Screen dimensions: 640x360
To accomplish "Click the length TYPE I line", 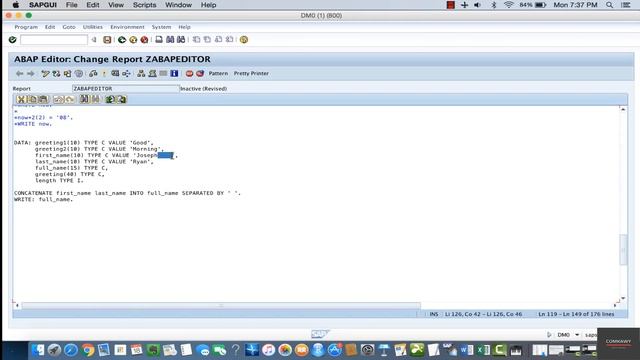I will click(59, 180).
